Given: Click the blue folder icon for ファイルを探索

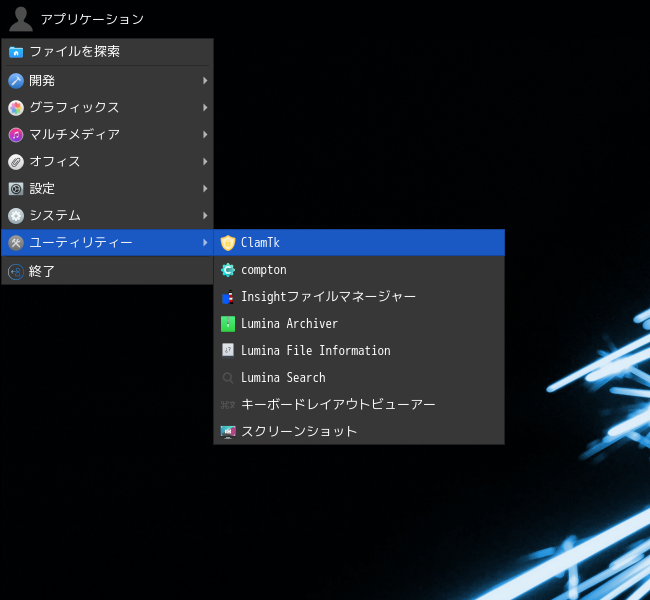Looking at the screenshot, I should tap(16, 52).
